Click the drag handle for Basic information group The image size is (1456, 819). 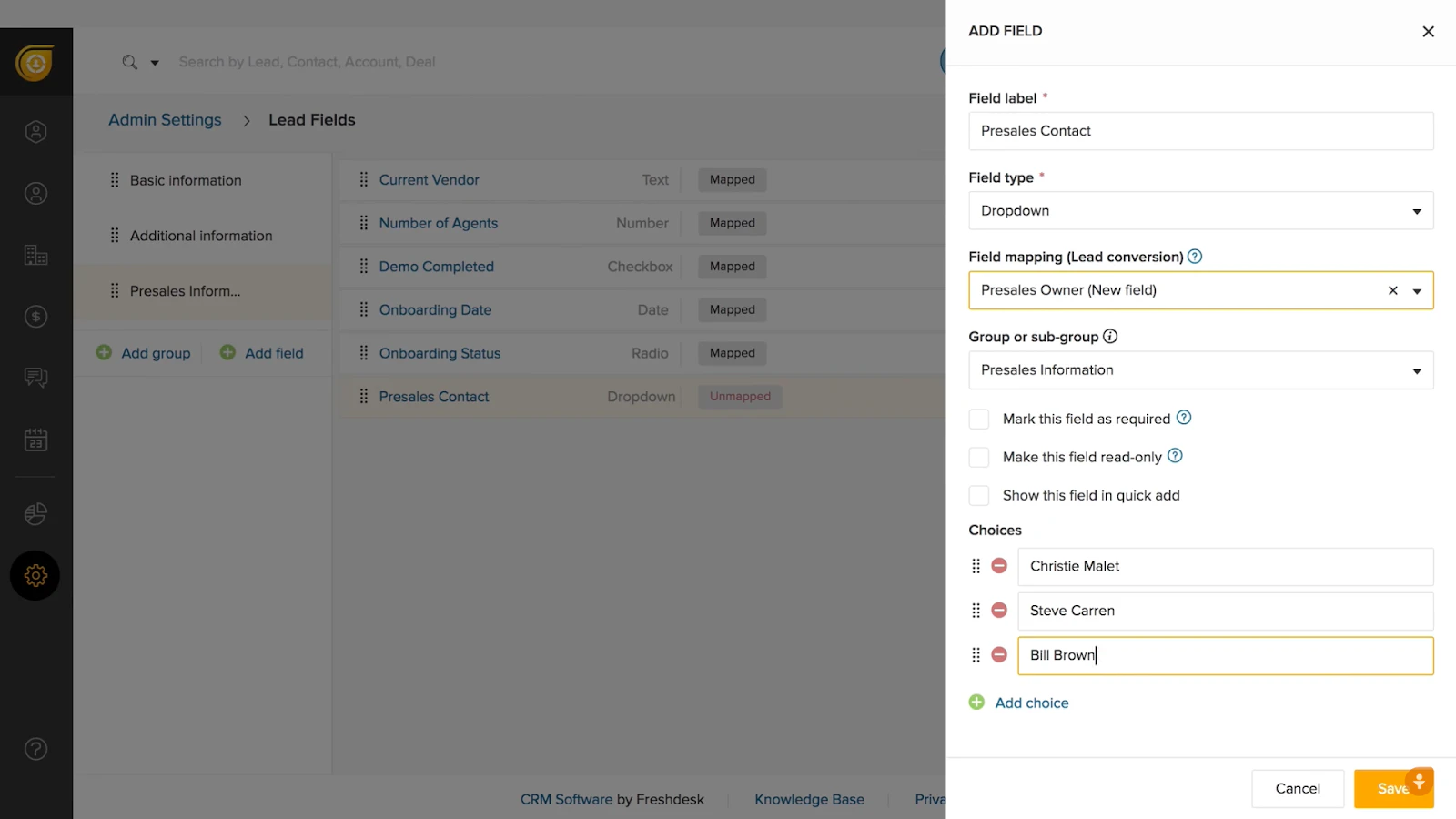pos(115,180)
